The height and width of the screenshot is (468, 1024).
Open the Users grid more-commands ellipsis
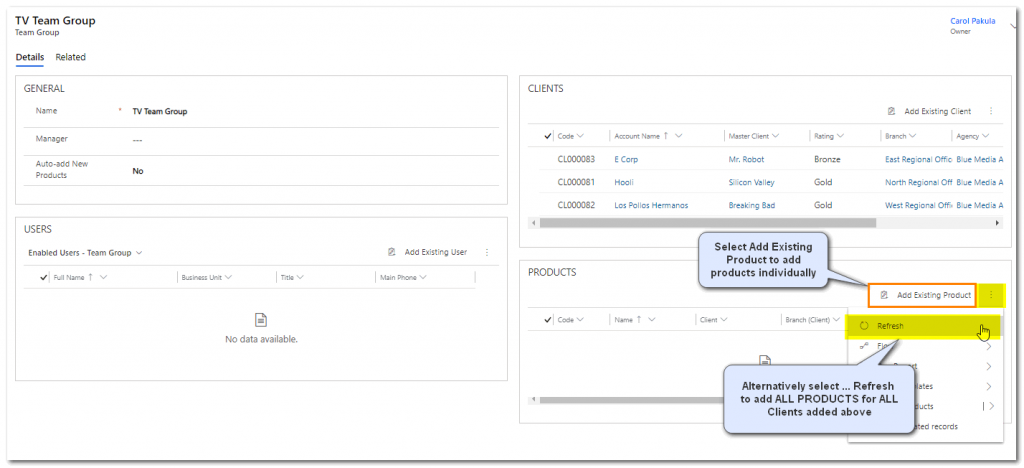click(x=487, y=253)
